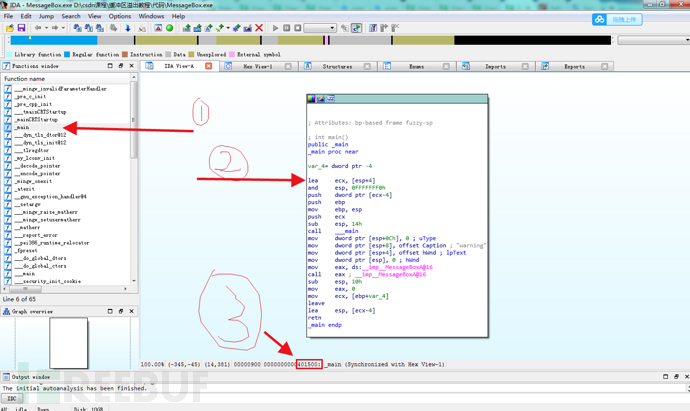Click the red X cancel toolbar icon
Screen dimensions: 690x411
point(259,28)
